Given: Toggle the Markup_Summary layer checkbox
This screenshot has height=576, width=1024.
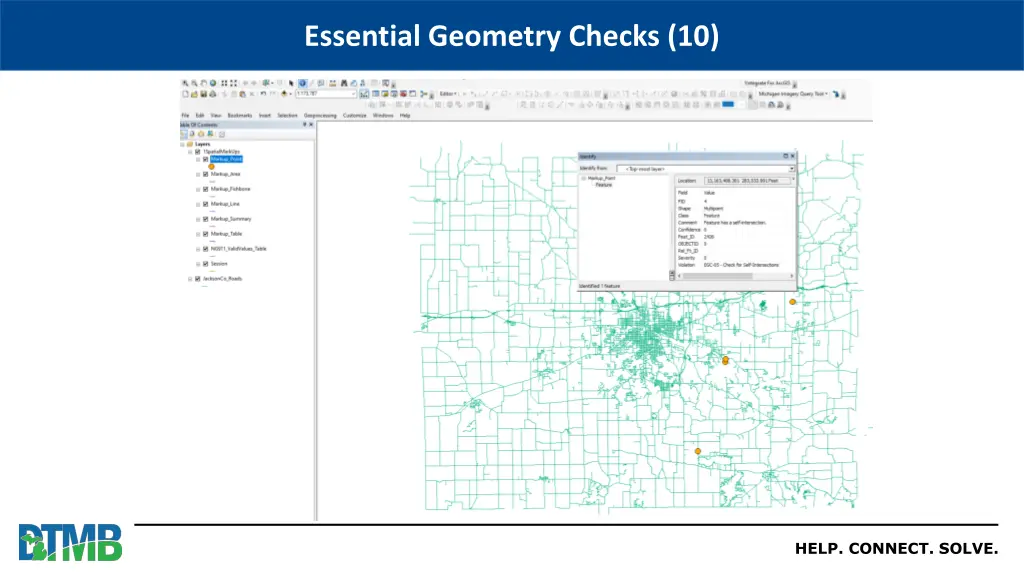Looking at the screenshot, I should click(206, 219).
